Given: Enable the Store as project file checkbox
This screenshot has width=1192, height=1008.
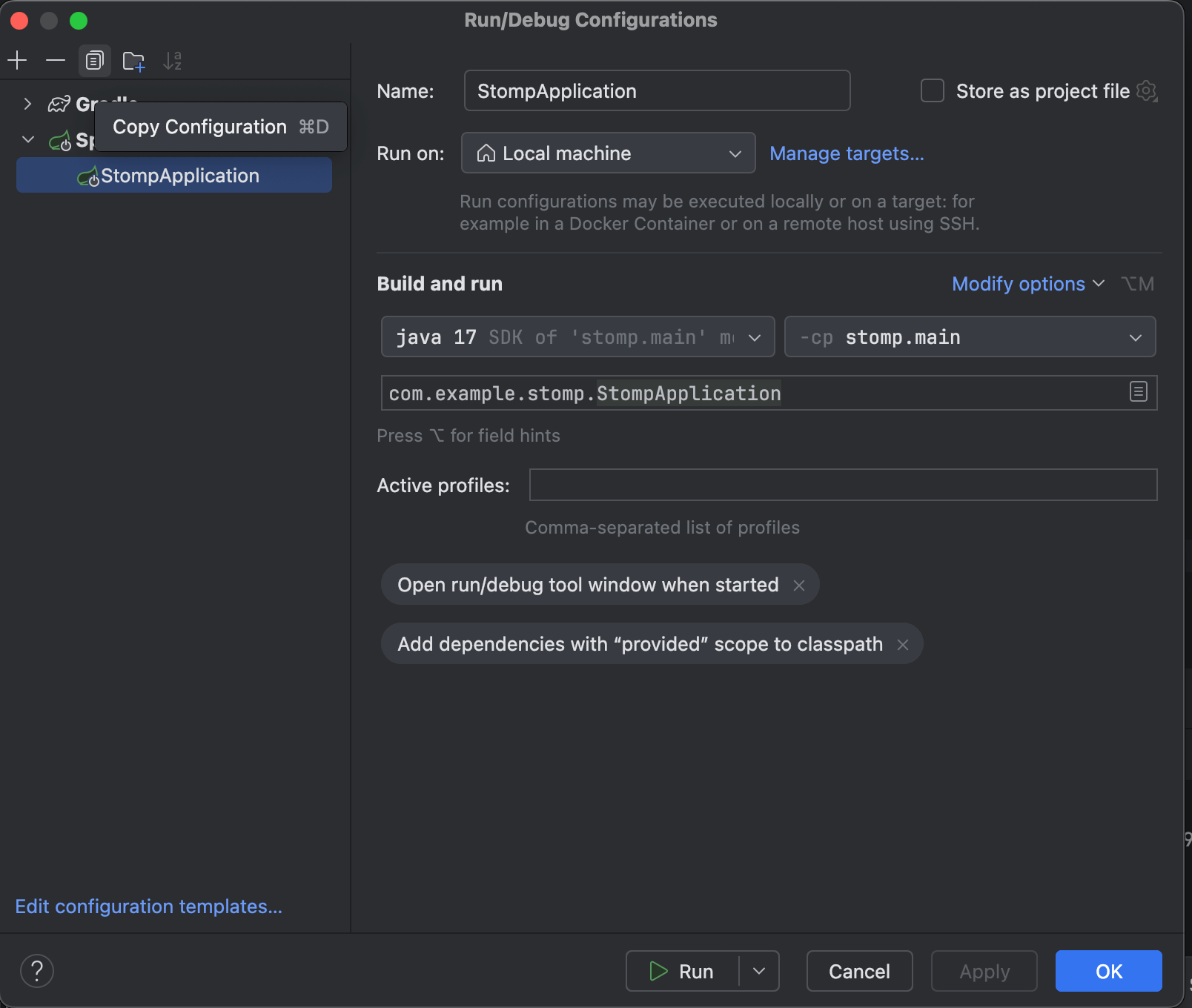Looking at the screenshot, I should point(932,91).
